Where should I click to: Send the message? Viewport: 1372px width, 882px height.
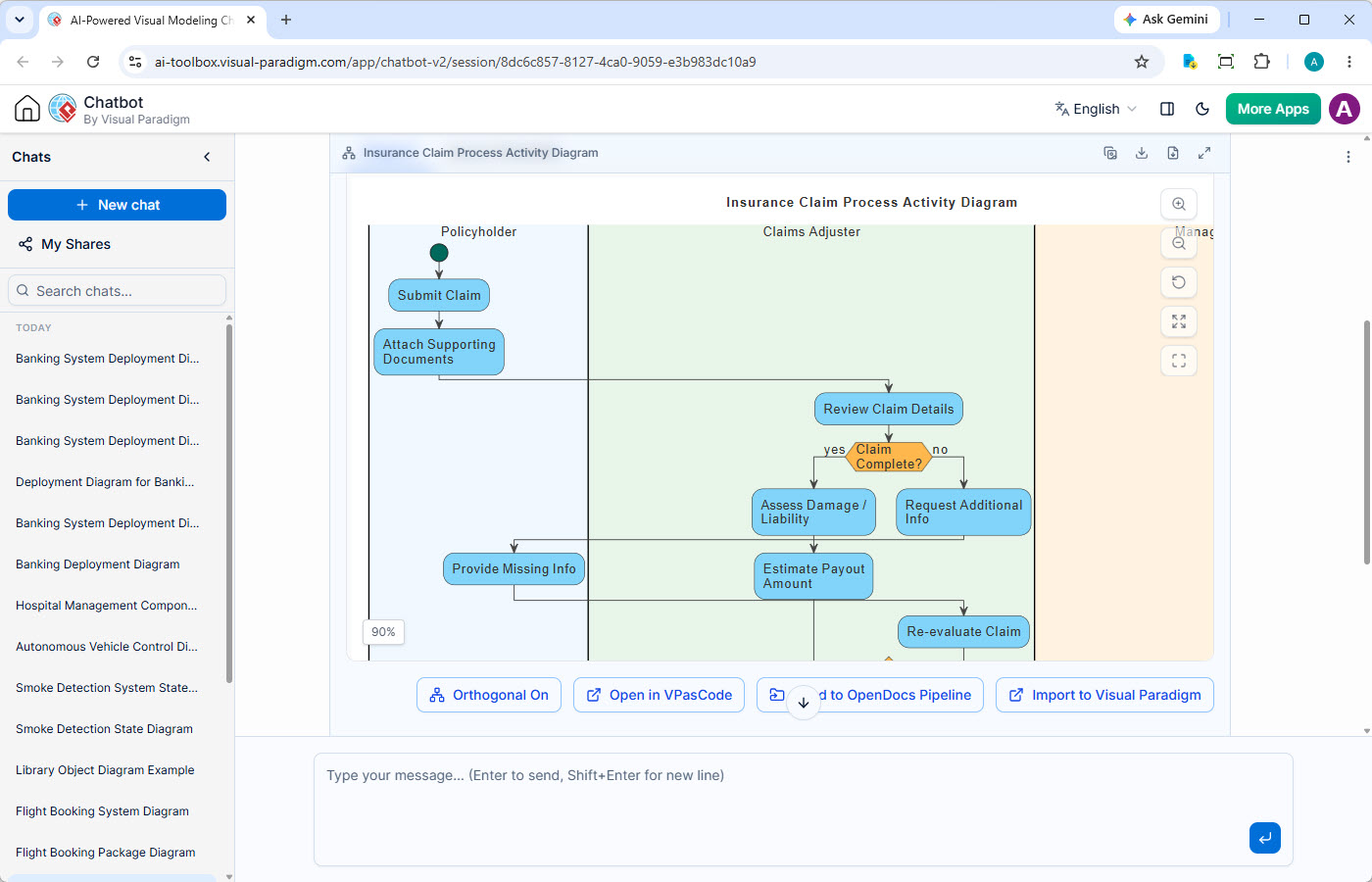[1265, 838]
